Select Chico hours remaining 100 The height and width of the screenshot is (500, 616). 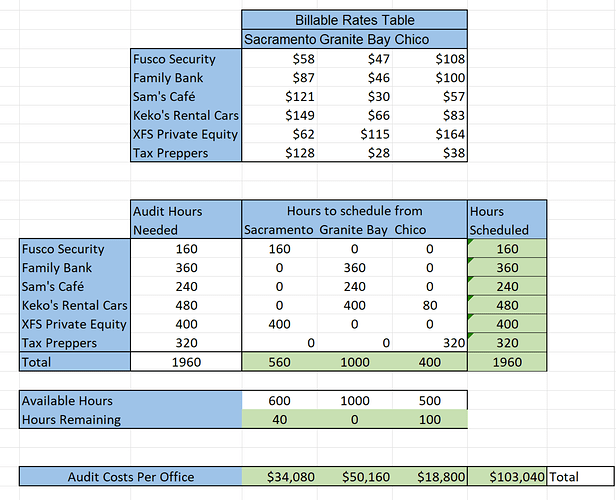(430, 419)
